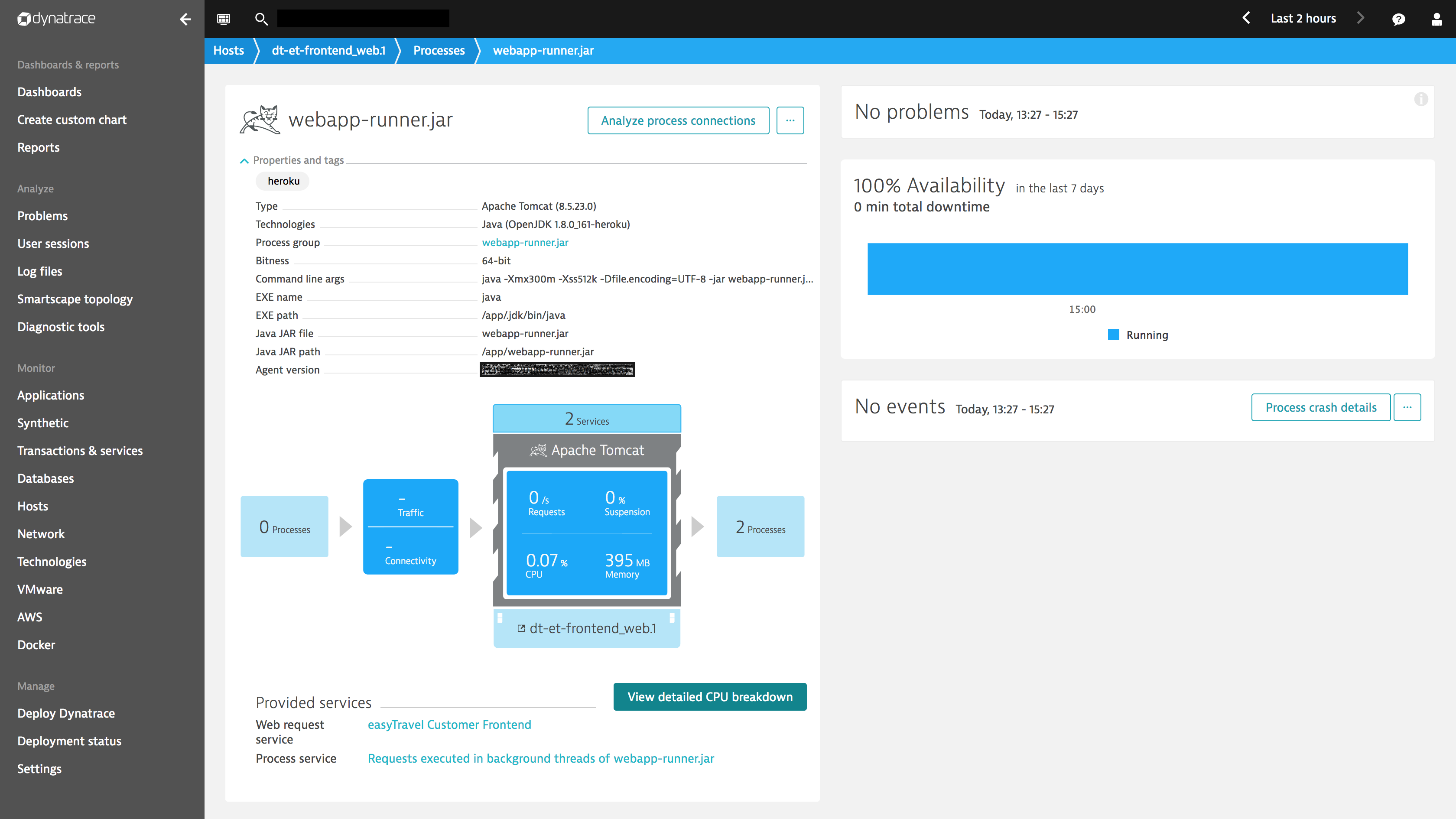Open the more options button next to Process crash details
1456x819 pixels.
[1407, 407]
